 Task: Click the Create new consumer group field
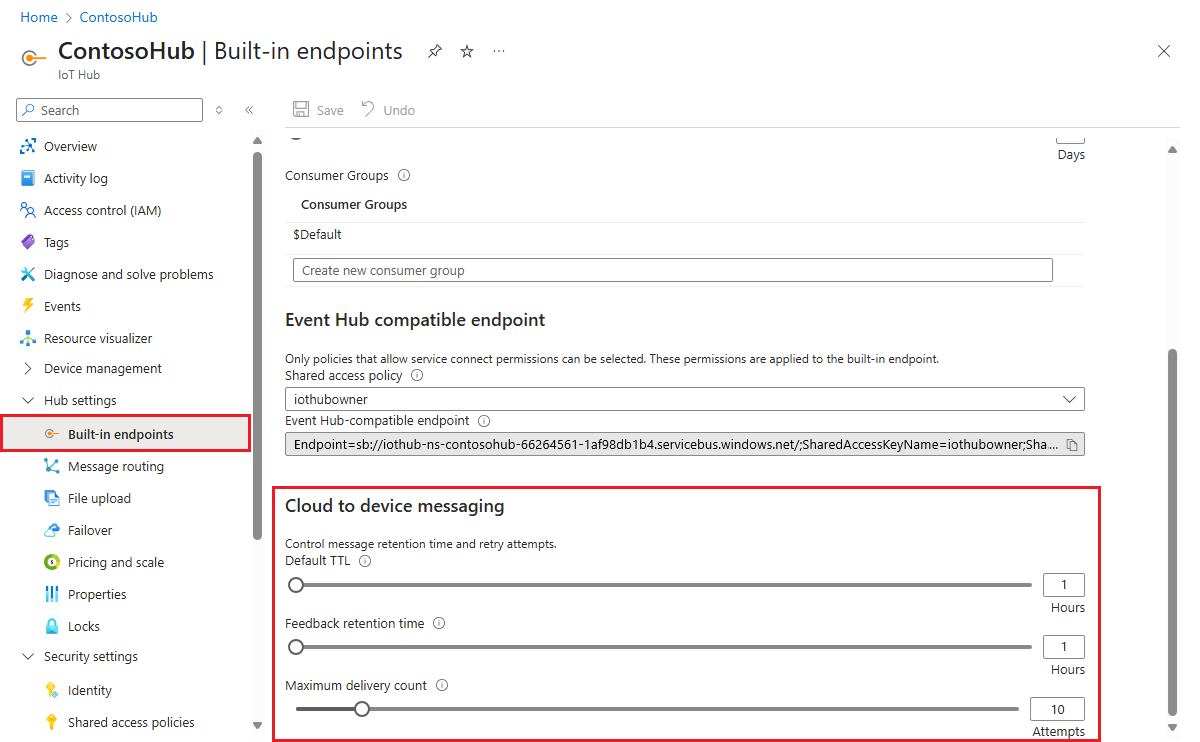tap(672, 269)
